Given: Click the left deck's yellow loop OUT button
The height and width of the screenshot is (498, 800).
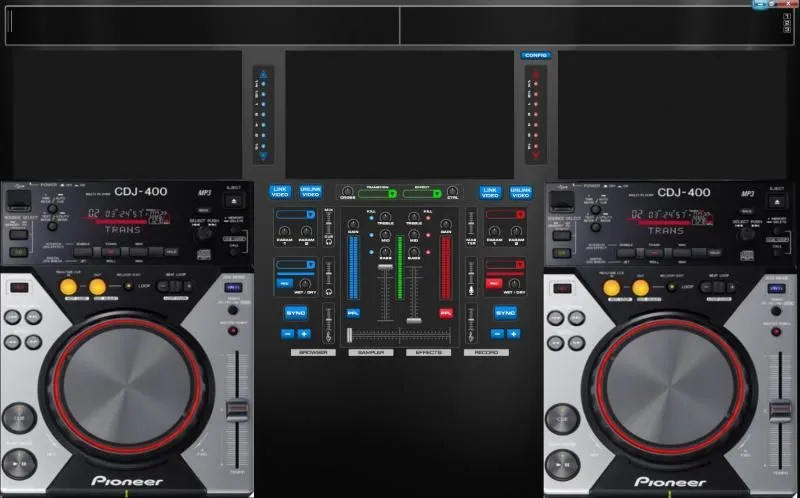Looking at the screenshot, I should click(97, 287).
